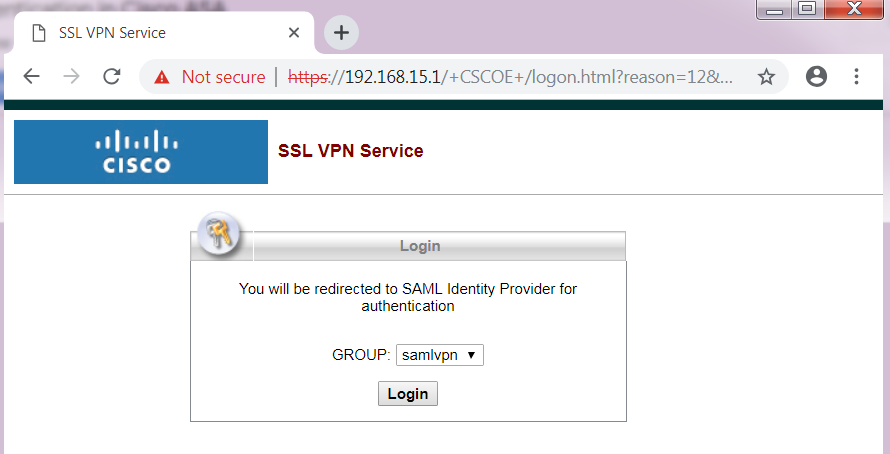Click the keys icon beside Login header
890x454 pixels.
(219, 236)
